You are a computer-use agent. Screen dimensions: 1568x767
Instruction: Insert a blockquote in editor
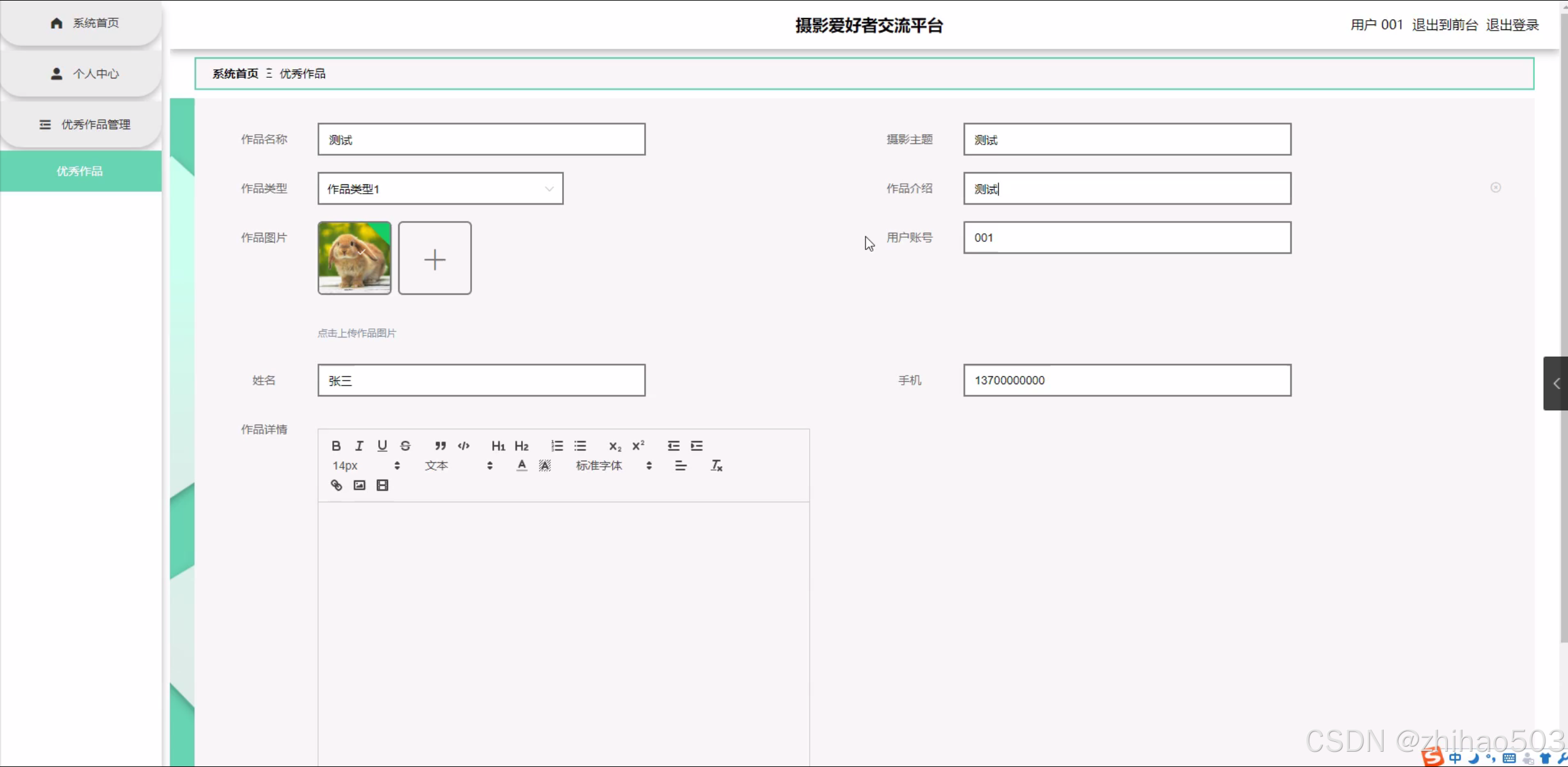tap(440, 445)
